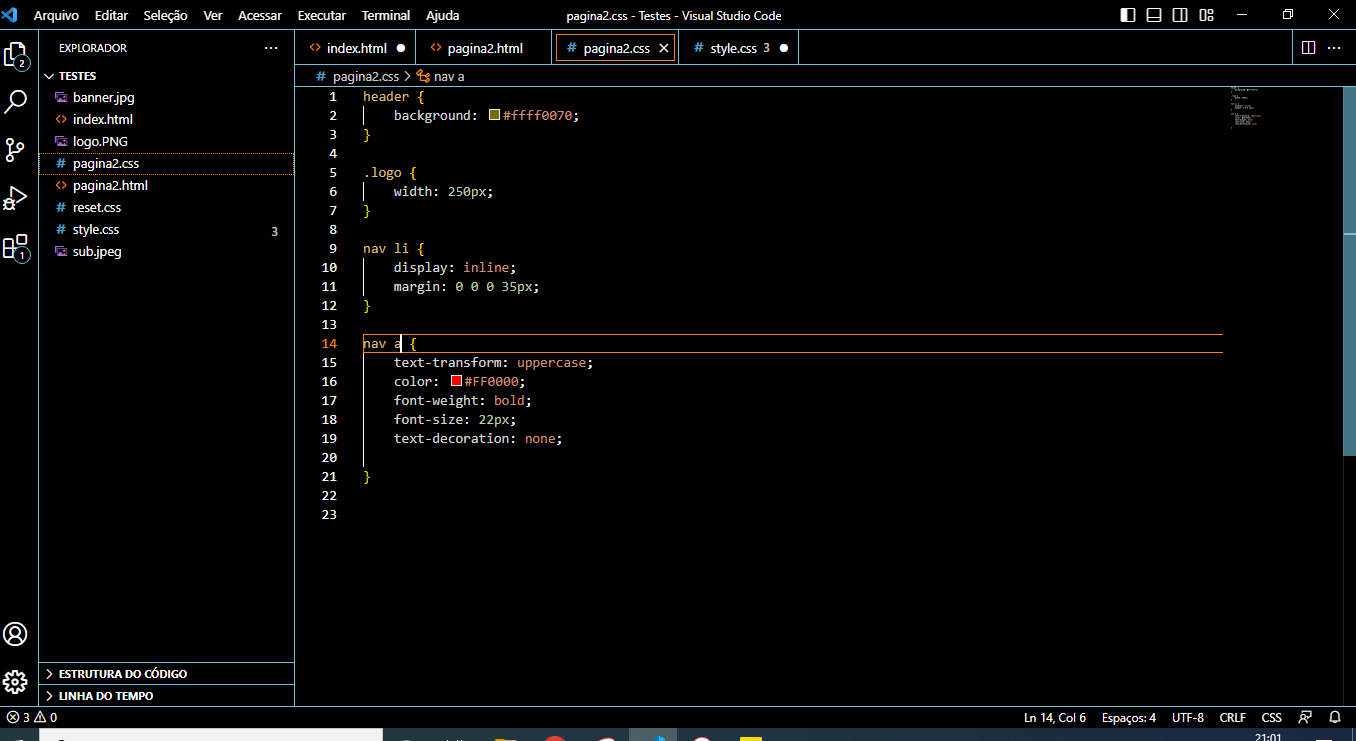This screenshot has width=1356, height=741.
Task: Open Explorer views and more actions ellipsis
Action: [x=271, y=47]
